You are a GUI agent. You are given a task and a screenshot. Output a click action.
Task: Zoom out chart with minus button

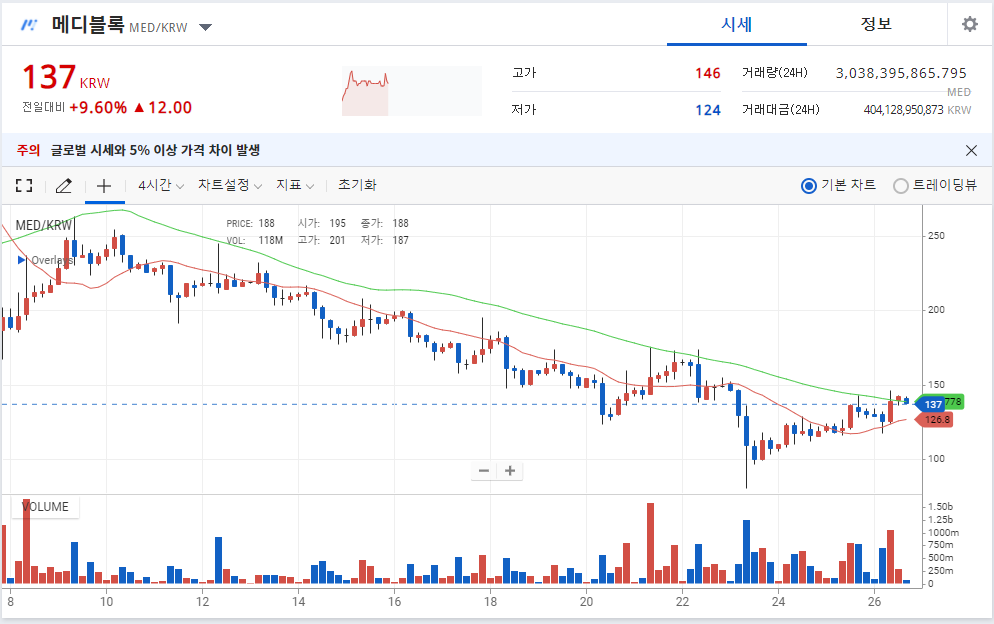(x=484, y=471)
